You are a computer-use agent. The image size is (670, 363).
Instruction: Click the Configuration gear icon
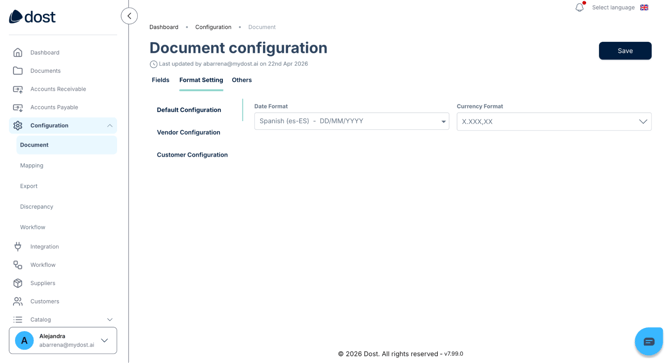18,126
